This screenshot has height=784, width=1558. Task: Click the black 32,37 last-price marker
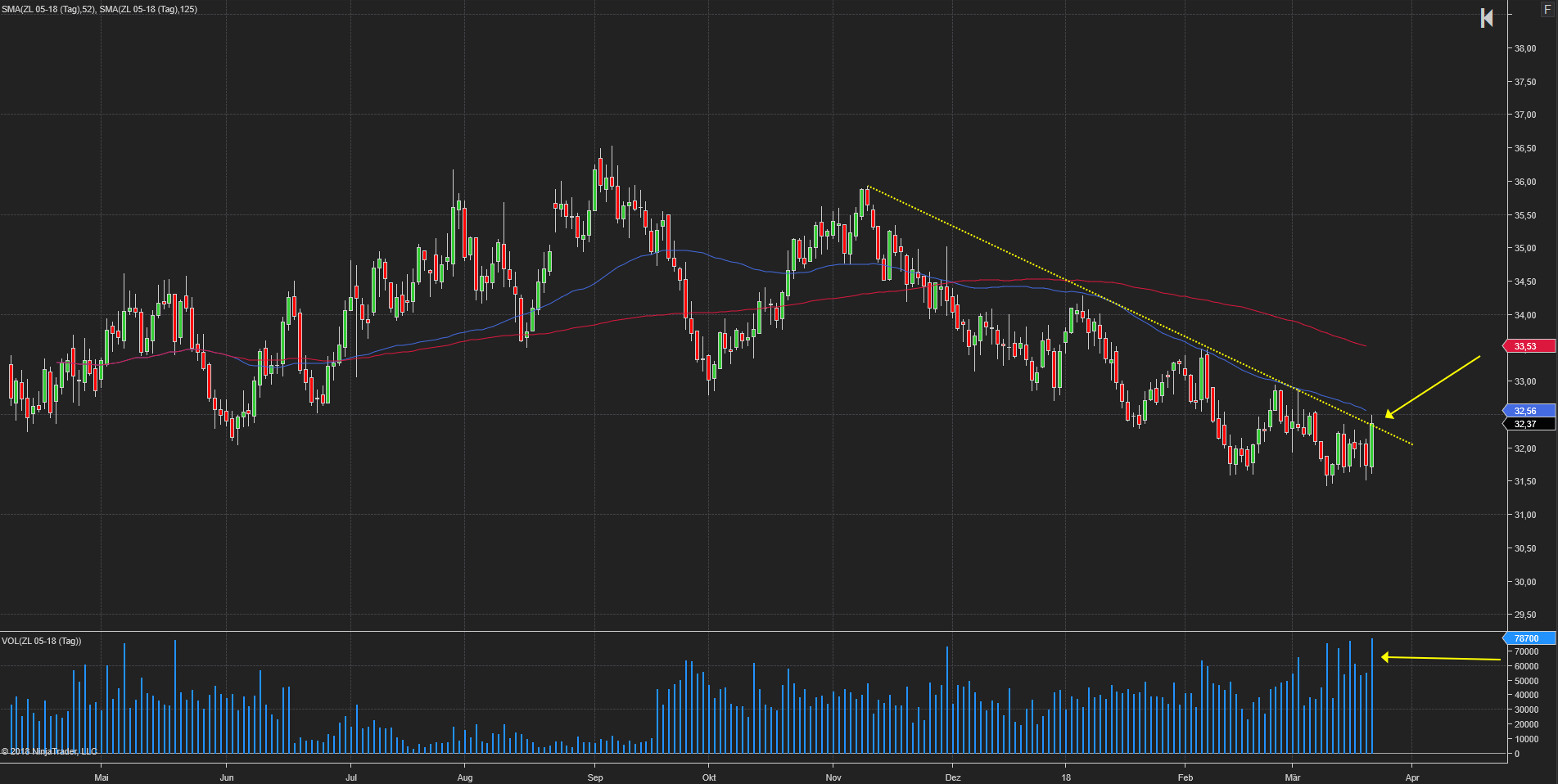[1529, 424]
